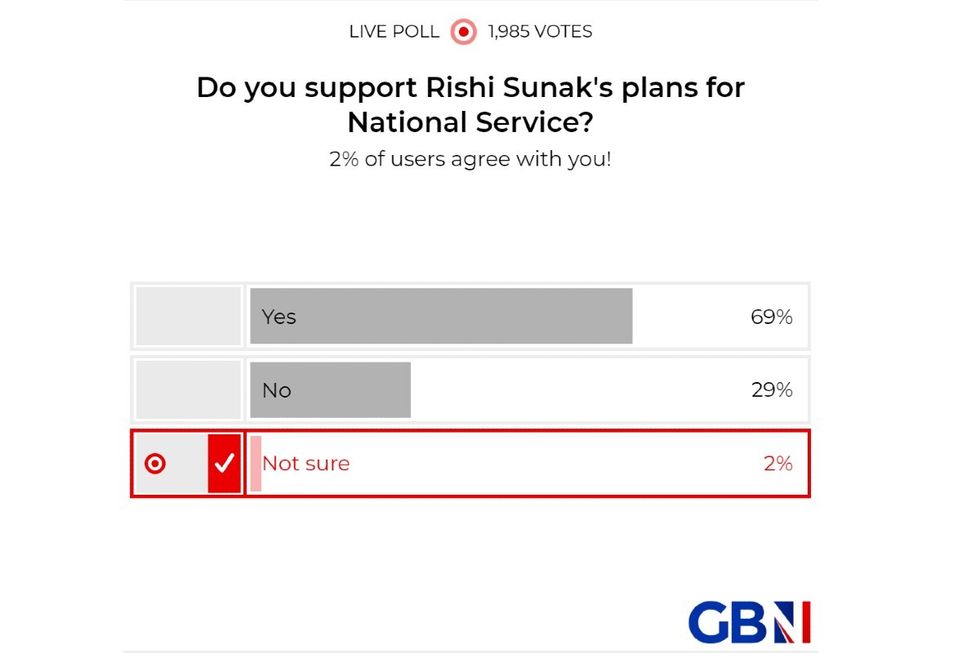Click the 2% of users agree message

click(x=470, y=158)
